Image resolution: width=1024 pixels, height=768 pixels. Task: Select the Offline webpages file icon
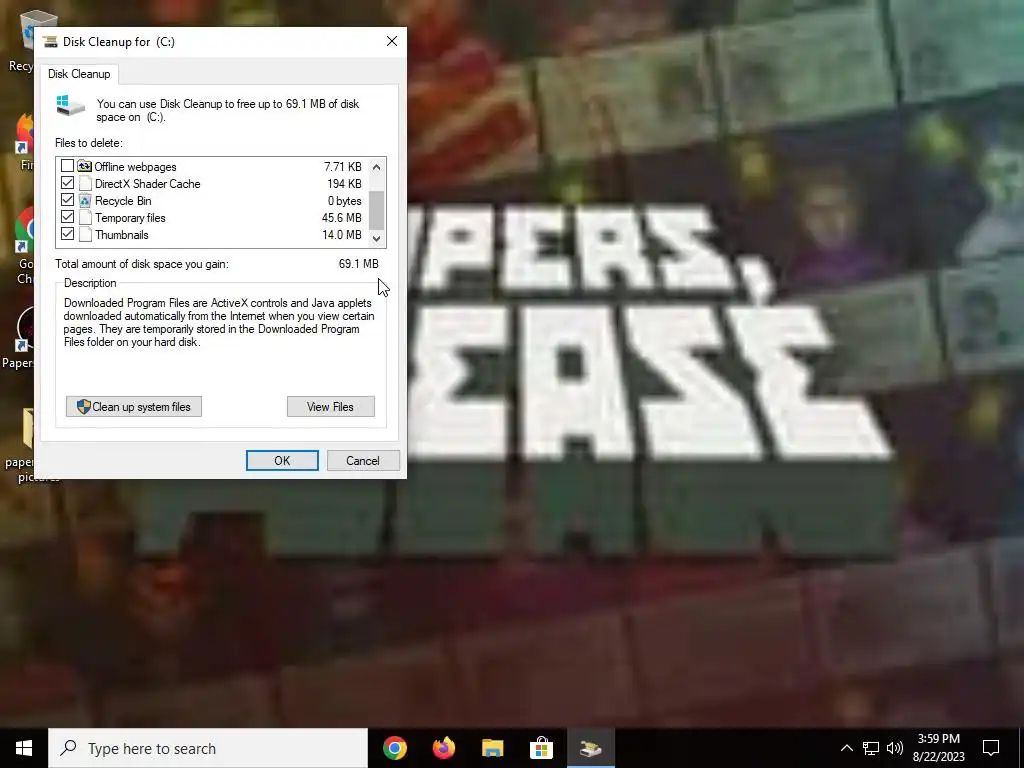(x=85, y=166)
